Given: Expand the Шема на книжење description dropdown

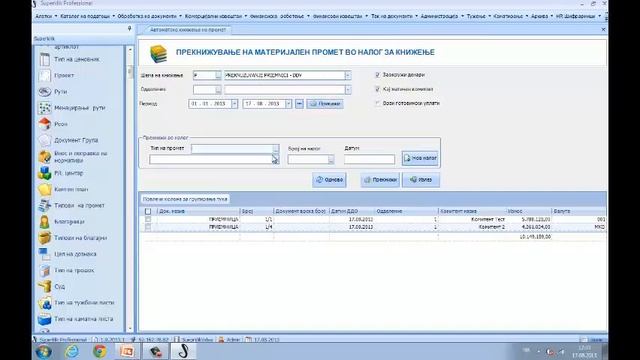Looking at the screenshot, I should [x=348, y=76].
